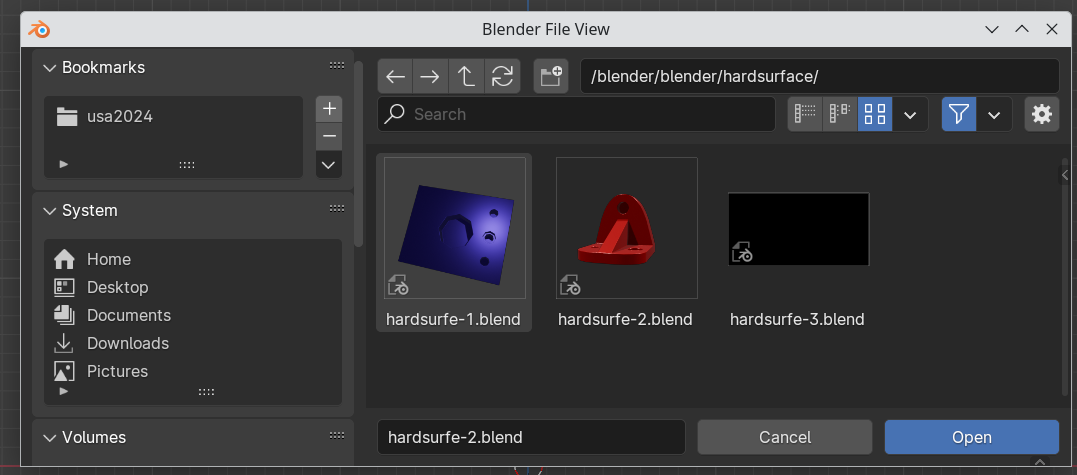The width and height of the screenshot is (1077, 475).
Task: Select hardsurfe-3.blend black thumbnail
Action: (x=798, y=229)
